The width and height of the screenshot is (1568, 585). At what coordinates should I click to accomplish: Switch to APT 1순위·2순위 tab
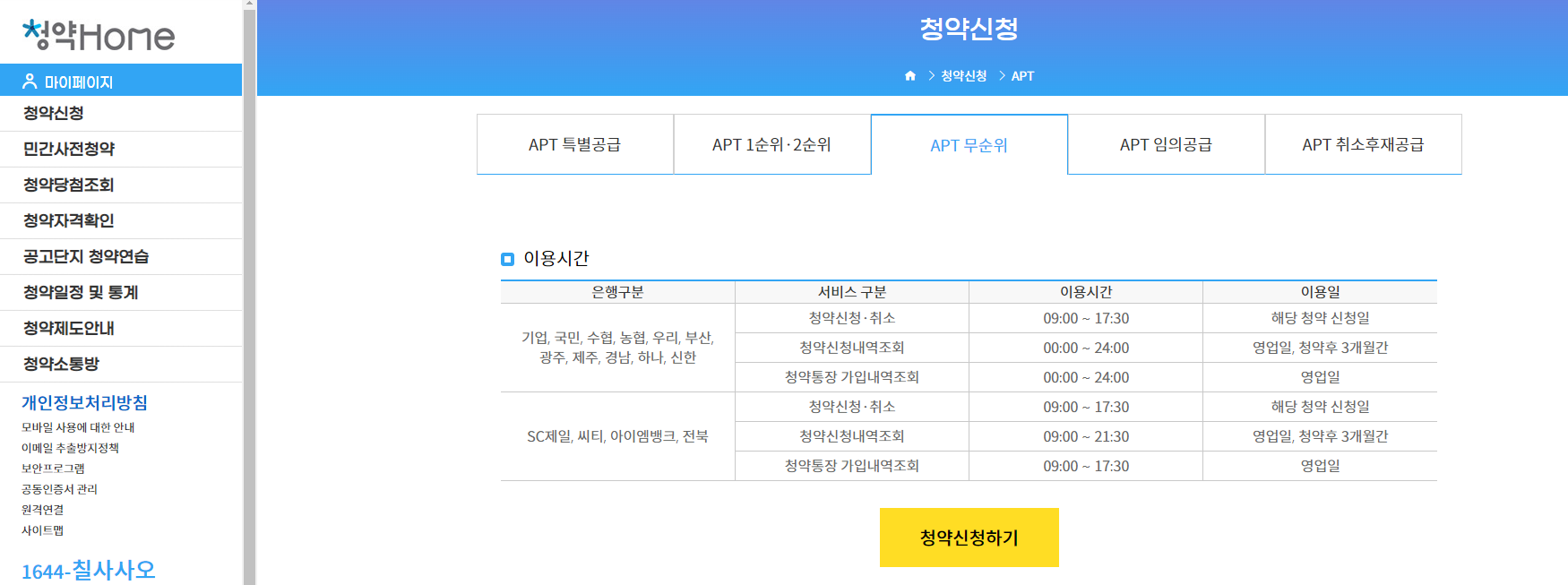pos(772,144)
